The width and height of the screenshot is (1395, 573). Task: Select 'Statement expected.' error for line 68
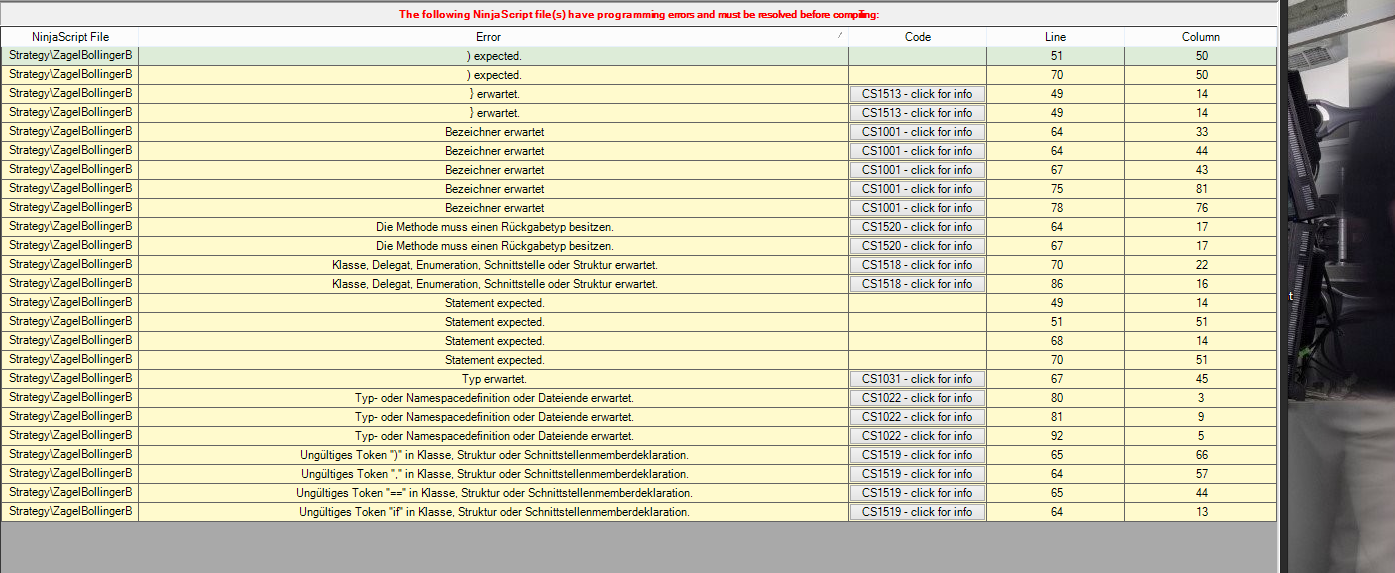click(x=494, y=341)
